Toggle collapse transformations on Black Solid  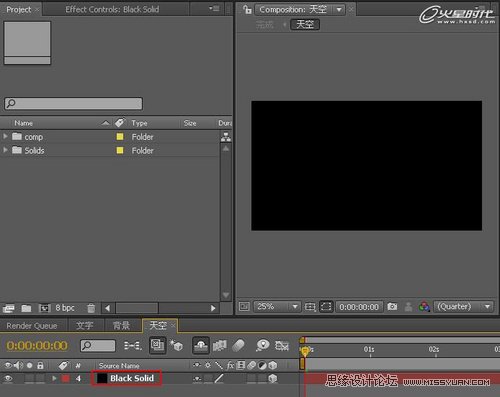coord(208,378)
